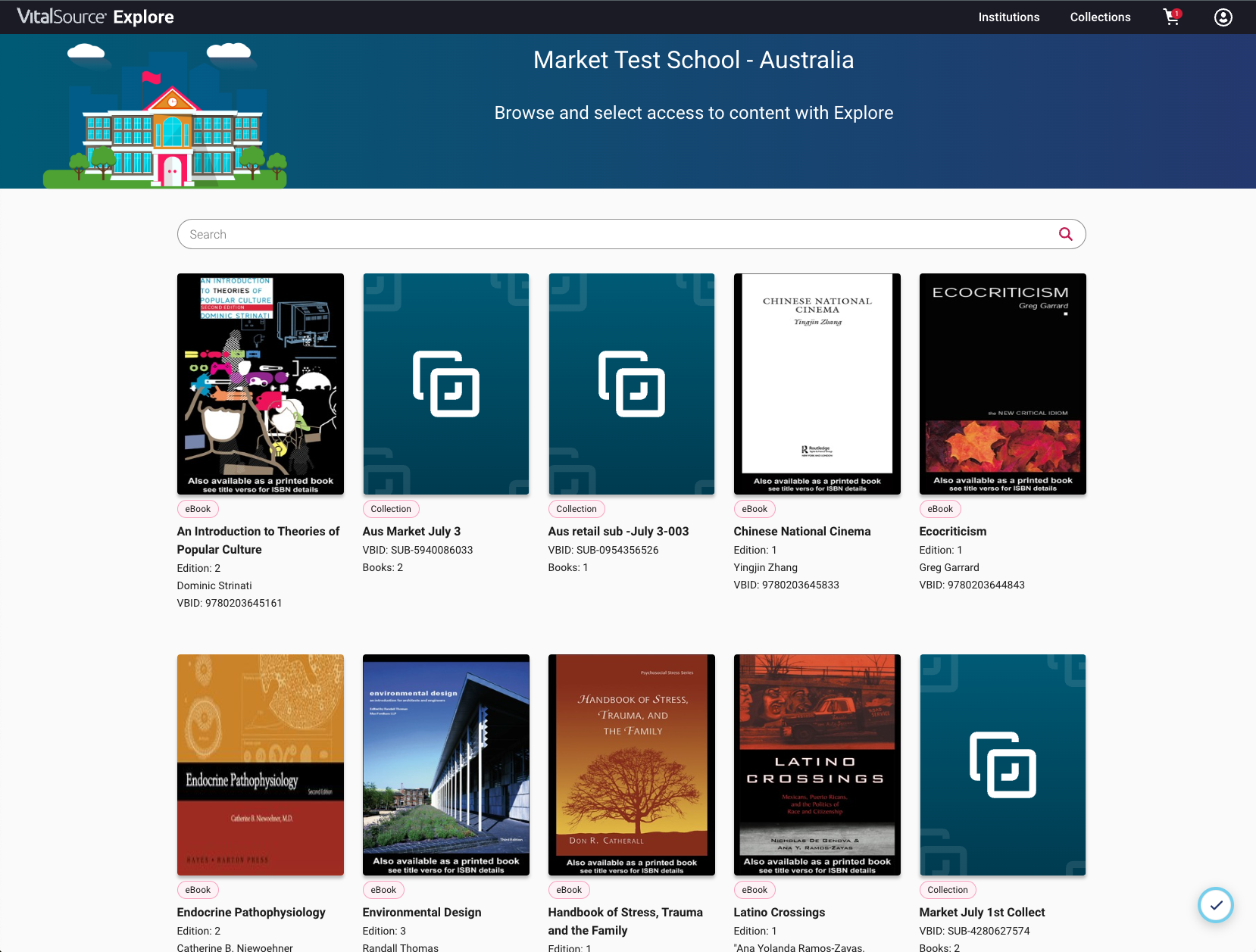The image size is (1256, 952).
Task: Click VBID: SUB-0954356526 text
Action: pyautogui.click(x=603, y=550)
